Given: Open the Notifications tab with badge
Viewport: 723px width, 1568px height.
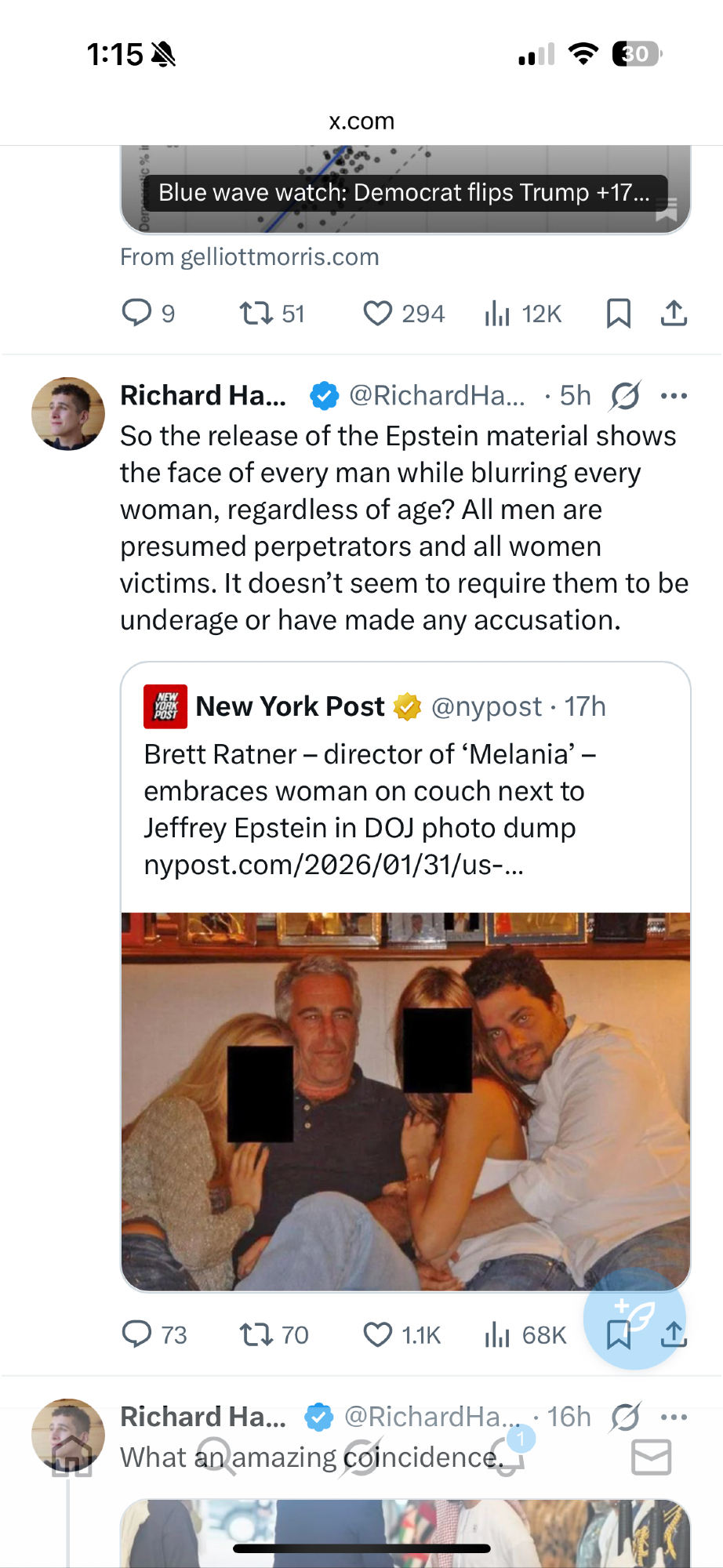Looking at the screenshot, I should [x=507, y=1457].
